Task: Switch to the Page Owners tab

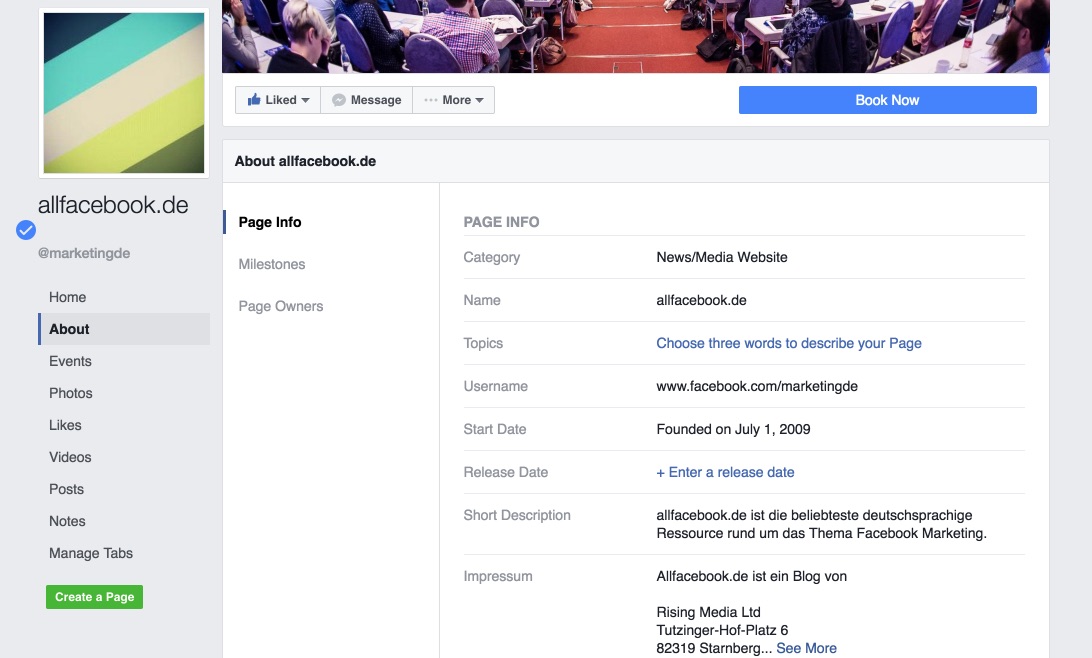Action: click(281, 306)
